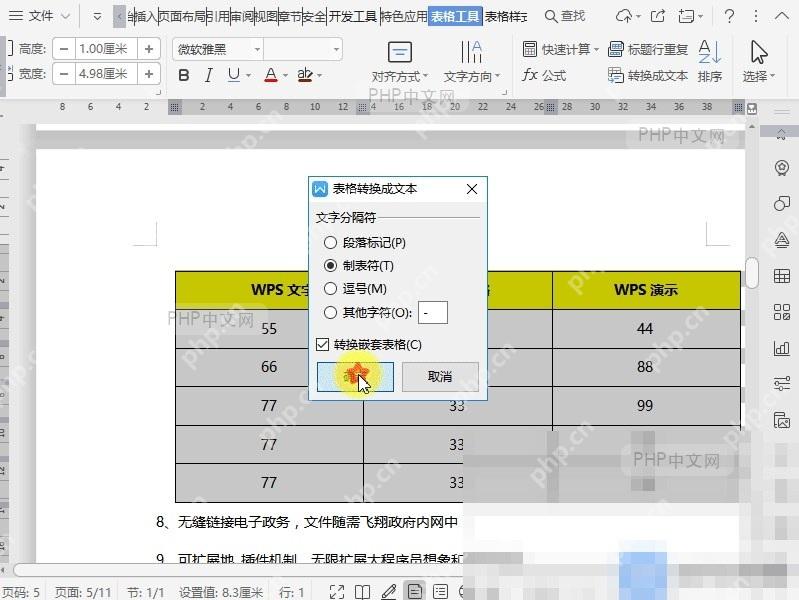Image resolution: width=799 pixels, height=600 pixels.
Task: Open the image gallery icon in sidebar
Action: [782, 420]
